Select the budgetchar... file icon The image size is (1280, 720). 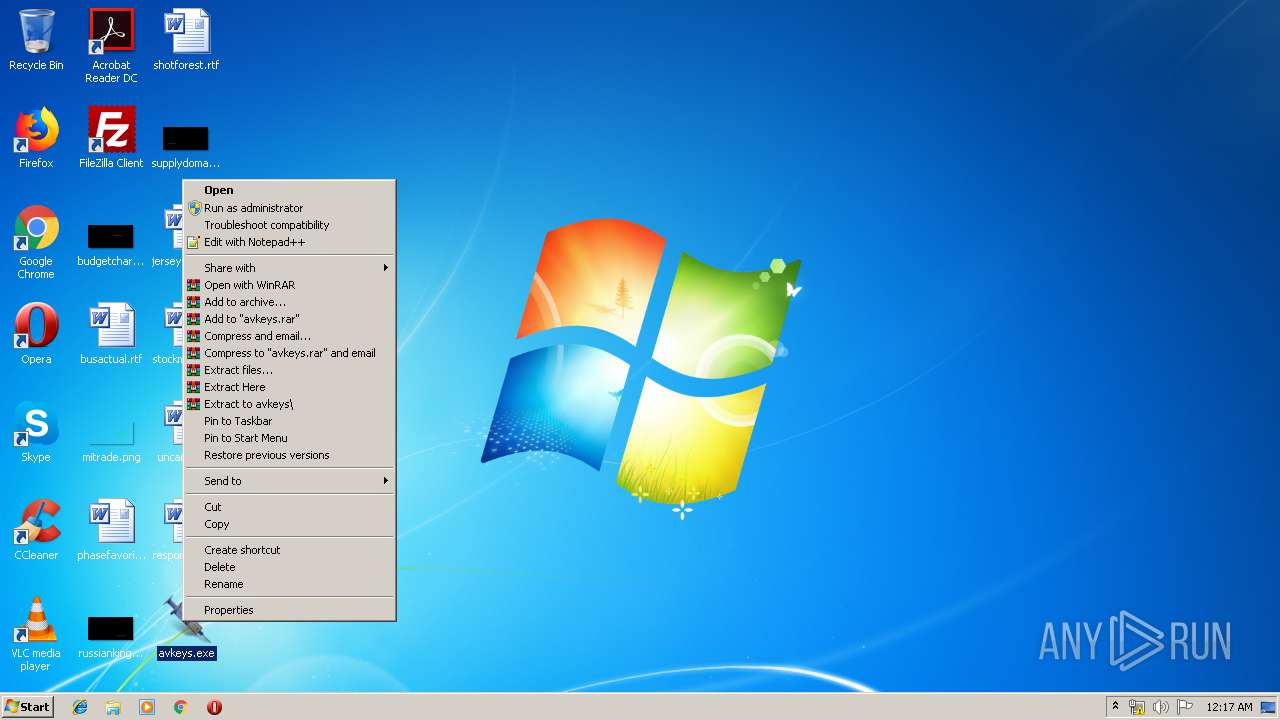[x=111, y=245]
